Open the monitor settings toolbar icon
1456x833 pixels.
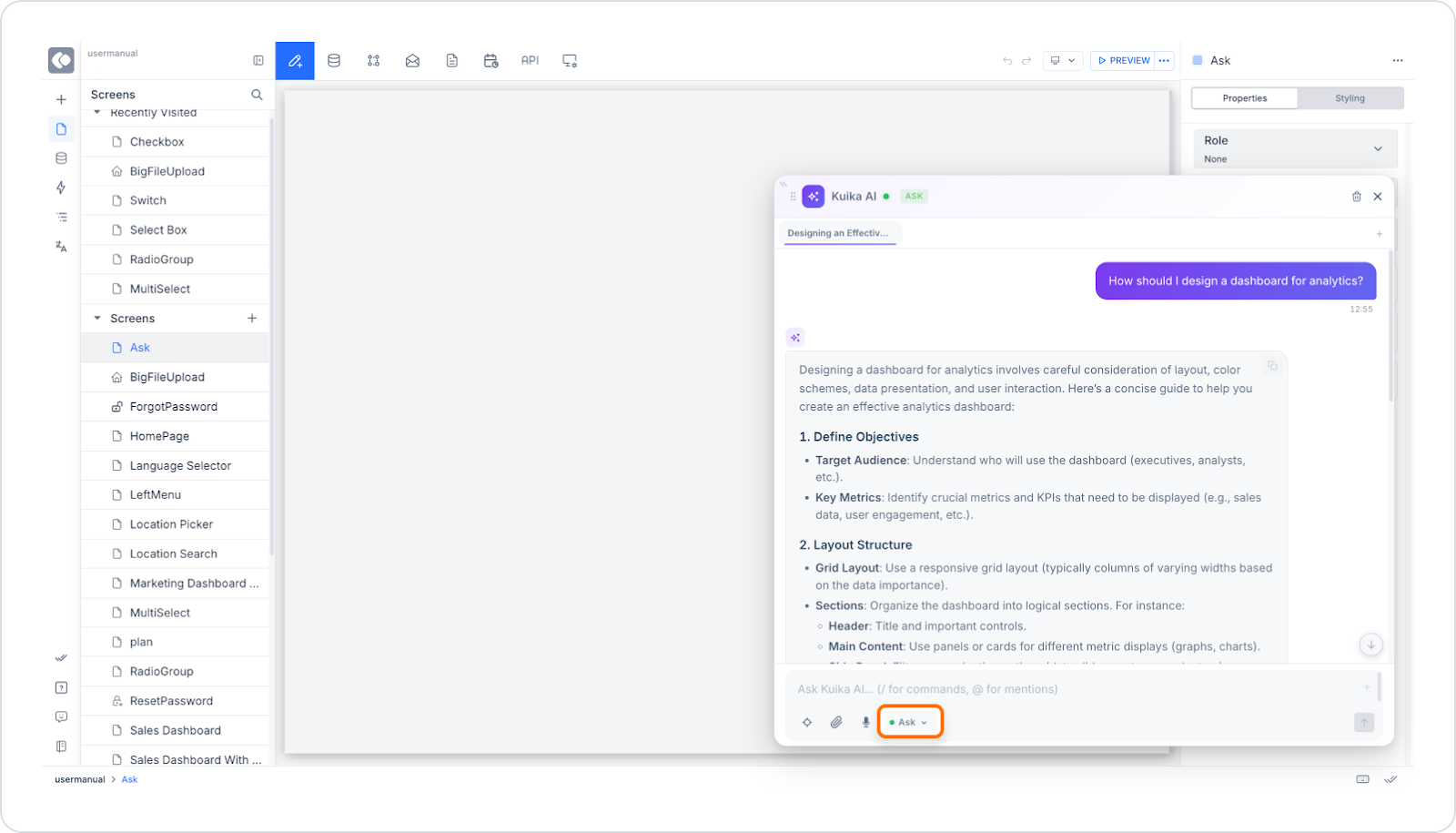click(570, 61)
